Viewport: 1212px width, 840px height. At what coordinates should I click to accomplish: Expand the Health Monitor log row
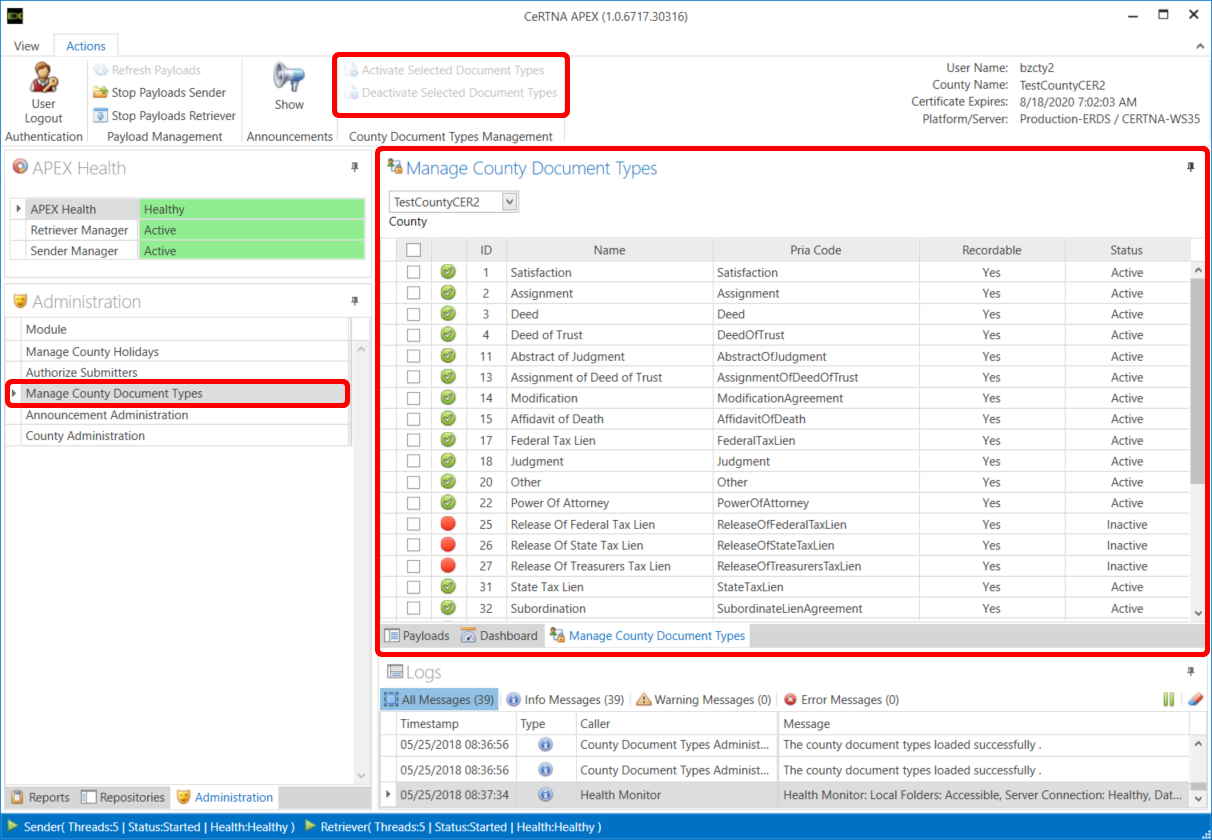(x=389, y=795)
